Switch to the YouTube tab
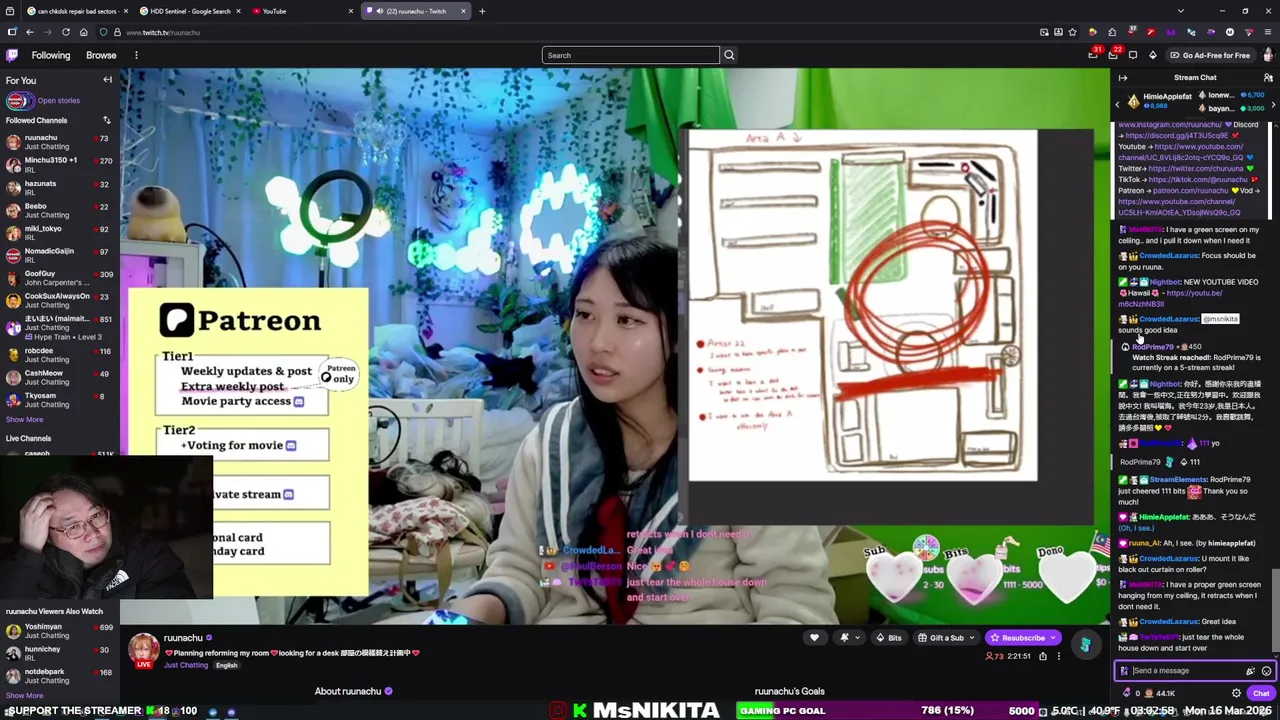1280x720 pixels. pos(302,11)
